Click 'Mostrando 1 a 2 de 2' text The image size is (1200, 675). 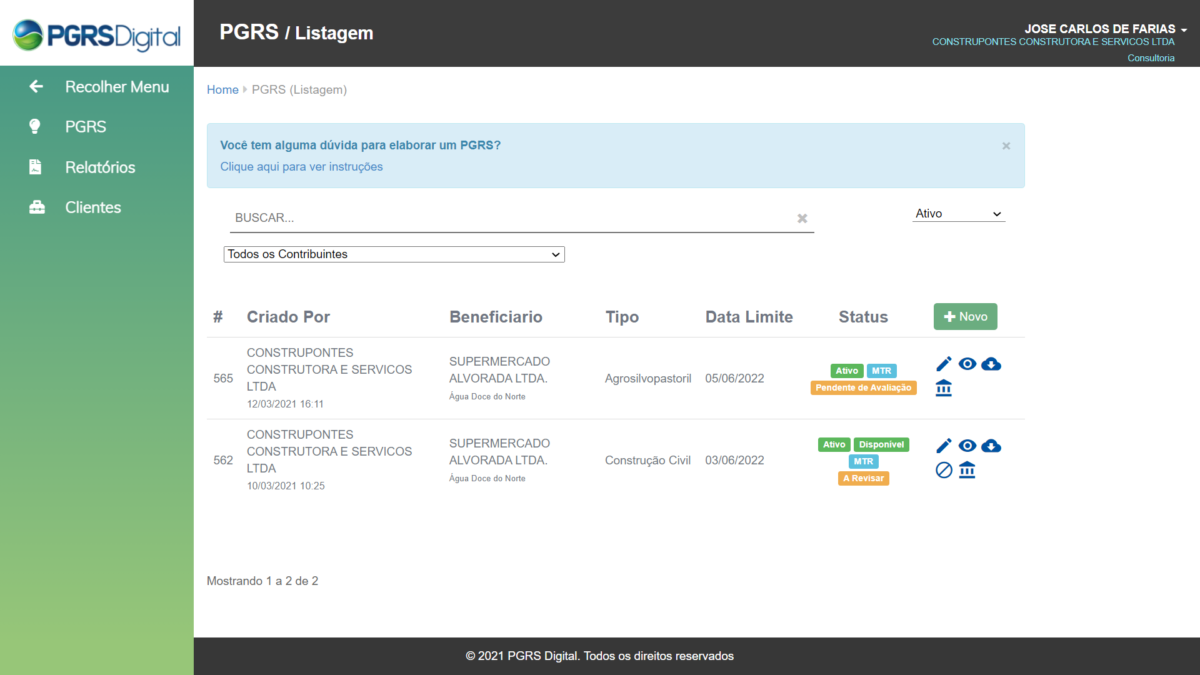(263, 581)
